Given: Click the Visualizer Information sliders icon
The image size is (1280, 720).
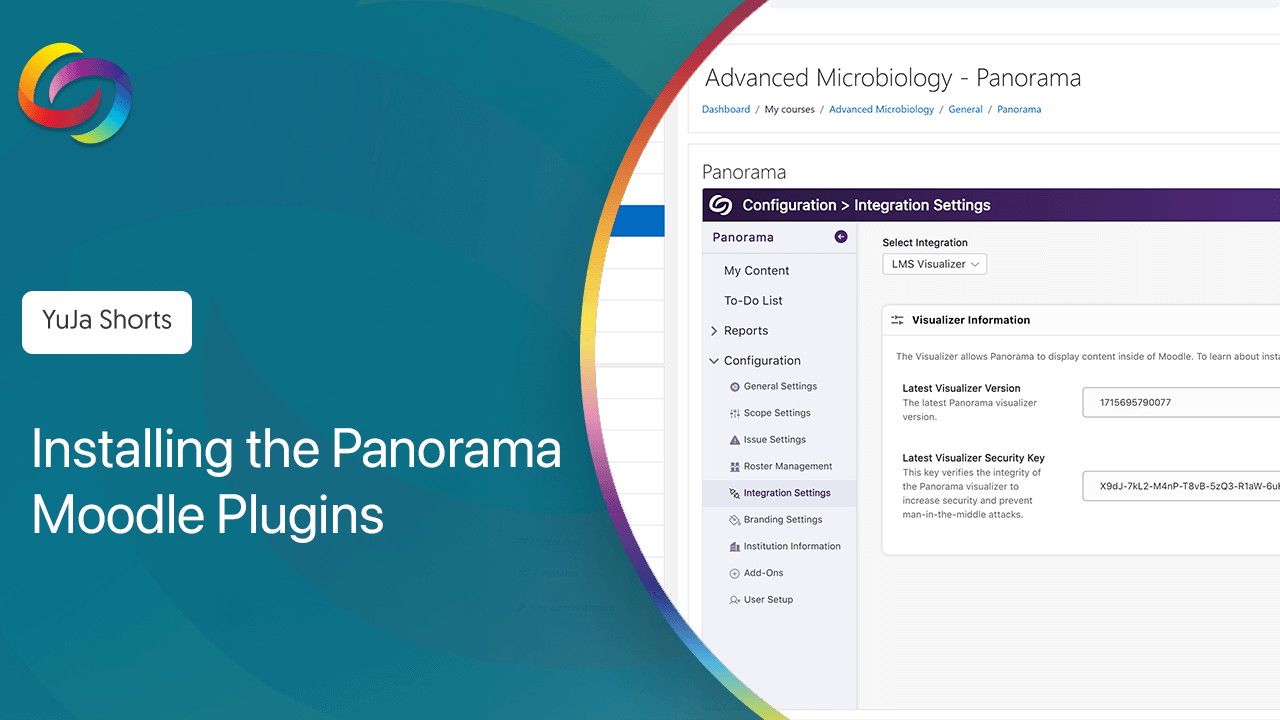Looking at the screenshot, I should (x=897, y=320).
